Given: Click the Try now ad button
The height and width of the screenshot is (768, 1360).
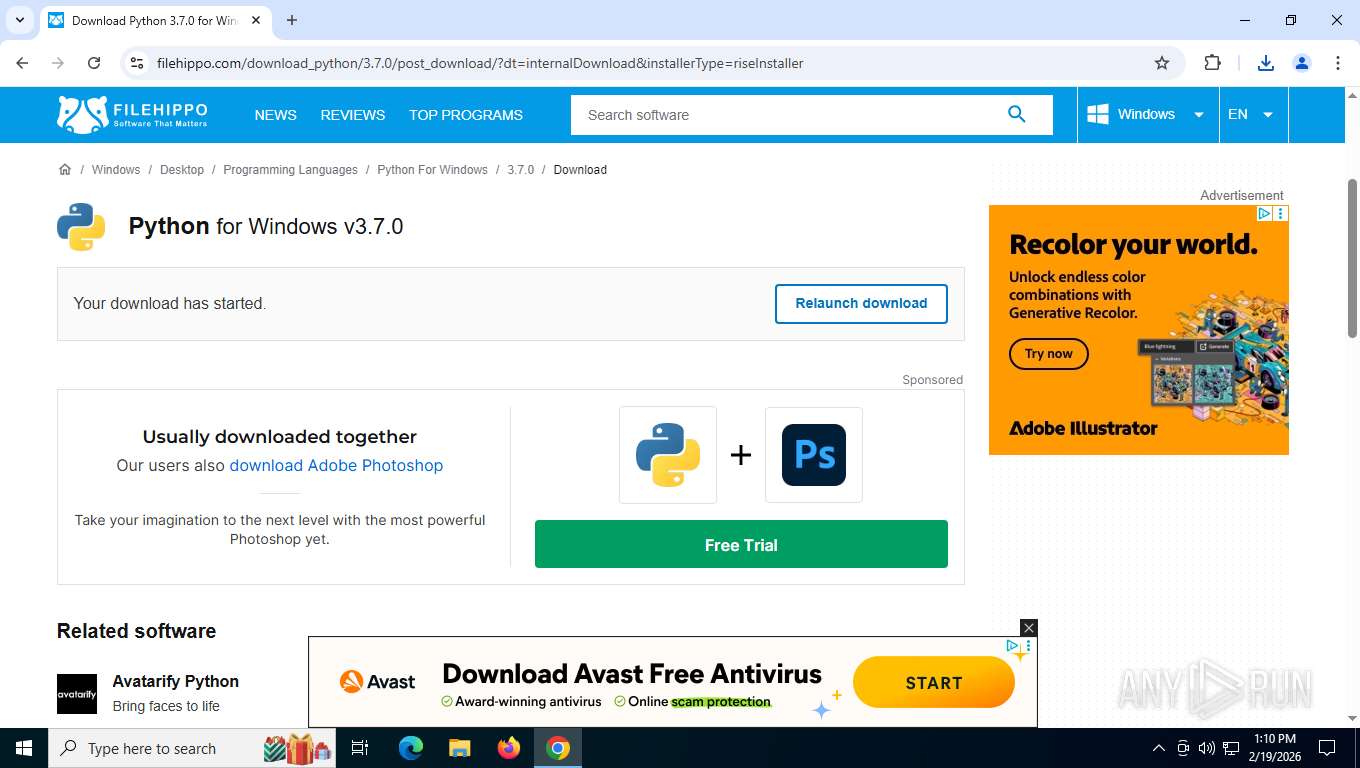Looking at the screenshot, I should click(x=1048, y=353).
